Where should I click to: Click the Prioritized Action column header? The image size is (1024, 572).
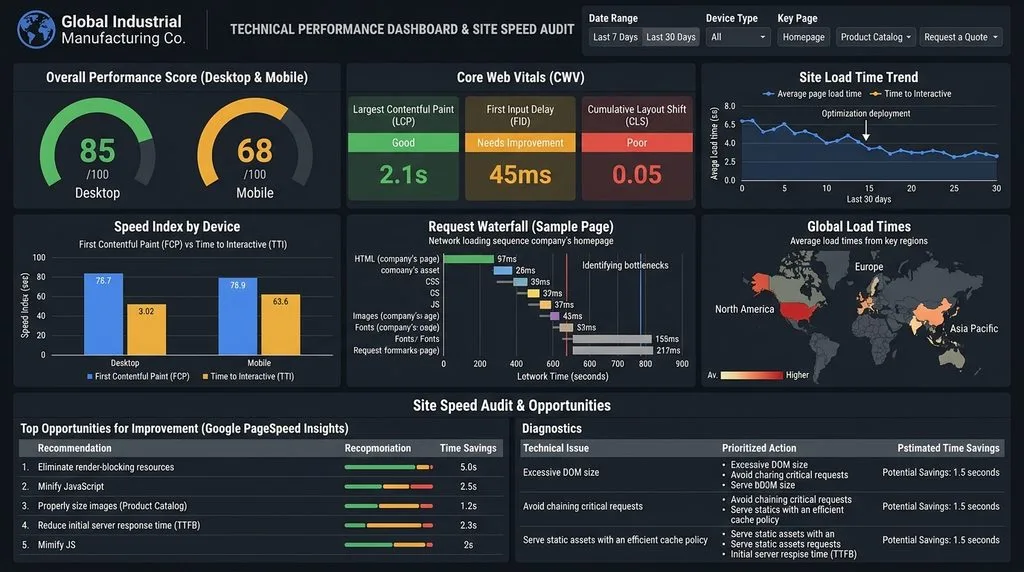(x=759, y=448)
